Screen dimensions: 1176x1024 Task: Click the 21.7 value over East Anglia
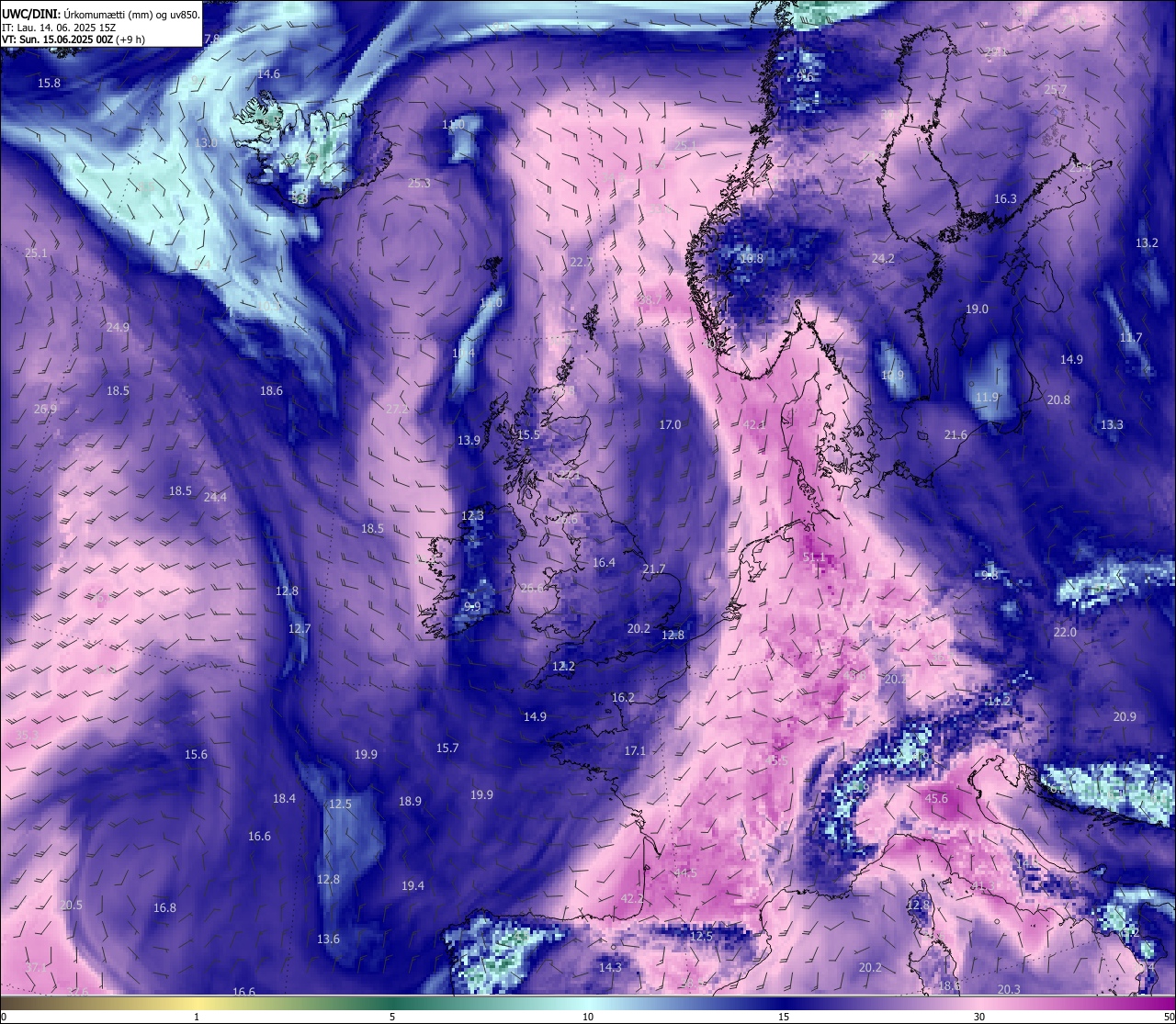[x=653, y=568]
